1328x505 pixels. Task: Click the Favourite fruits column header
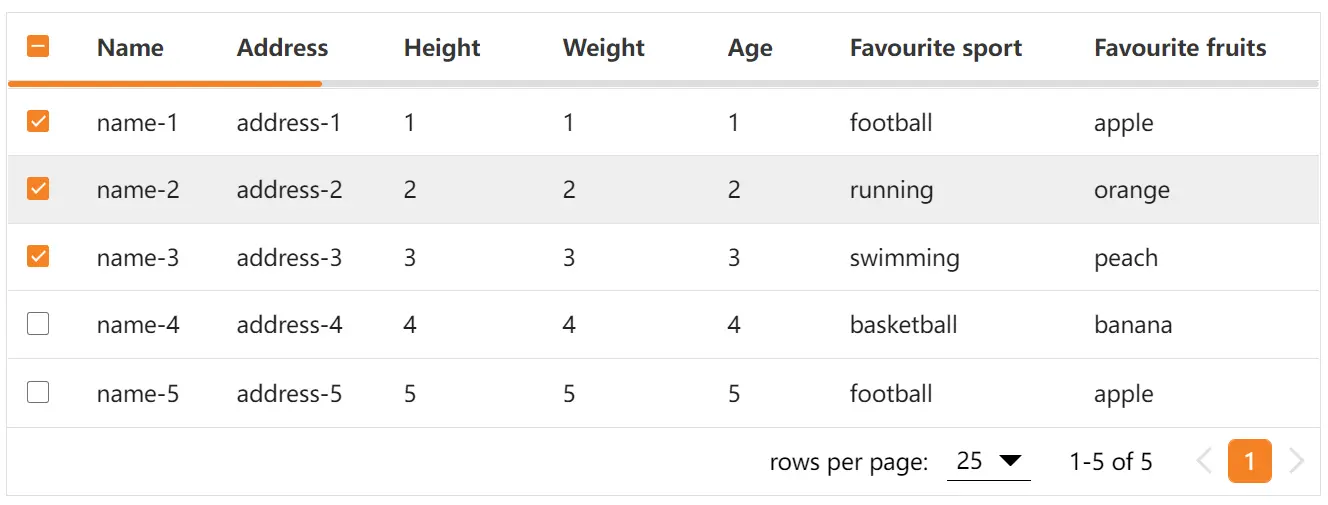click(1180, 48)
